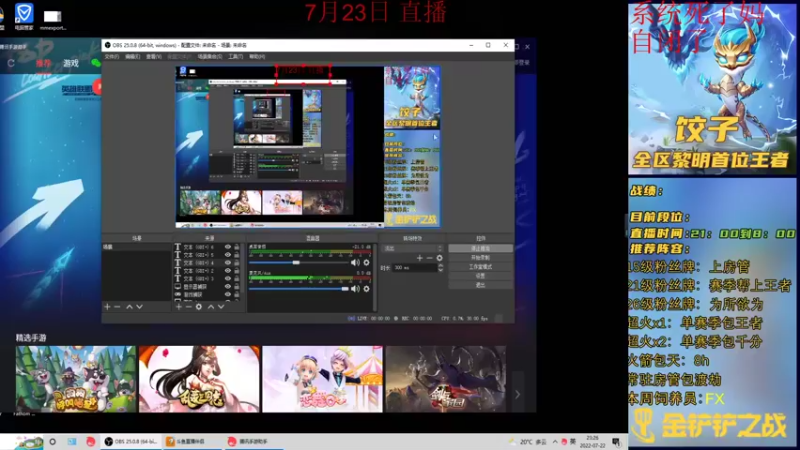Move selected source up in Sources panel
This screenshot has height=450, width=800.
point(211,307)
